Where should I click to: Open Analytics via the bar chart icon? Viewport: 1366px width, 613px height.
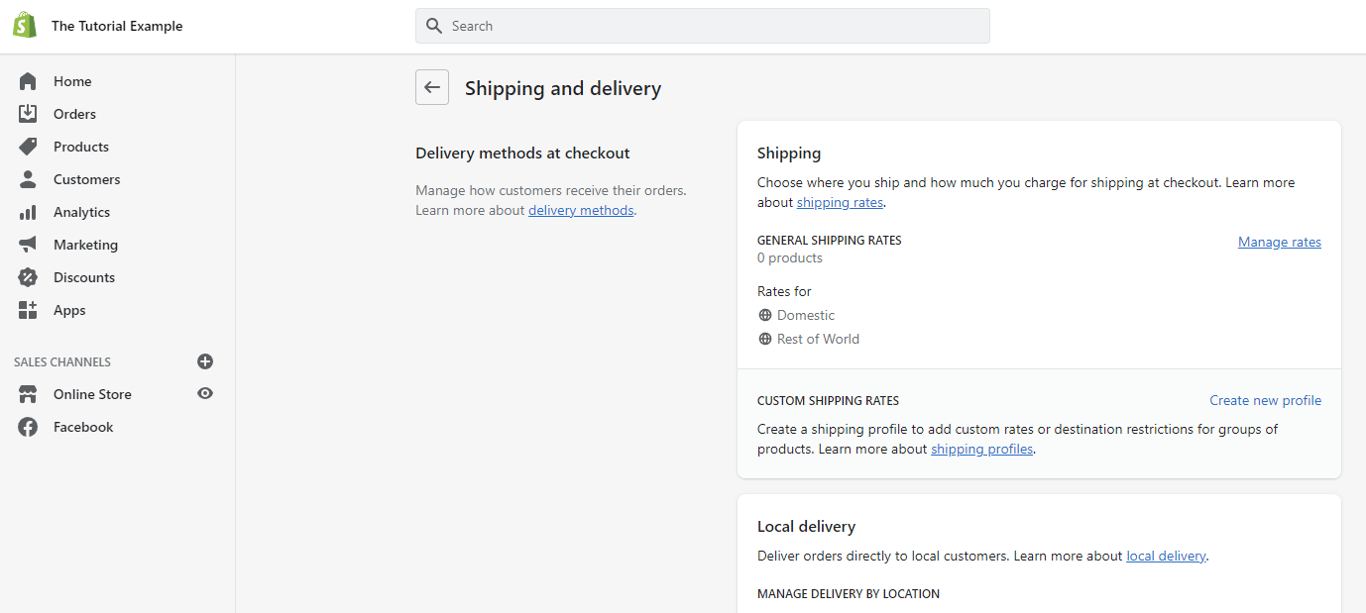point(28,211)
